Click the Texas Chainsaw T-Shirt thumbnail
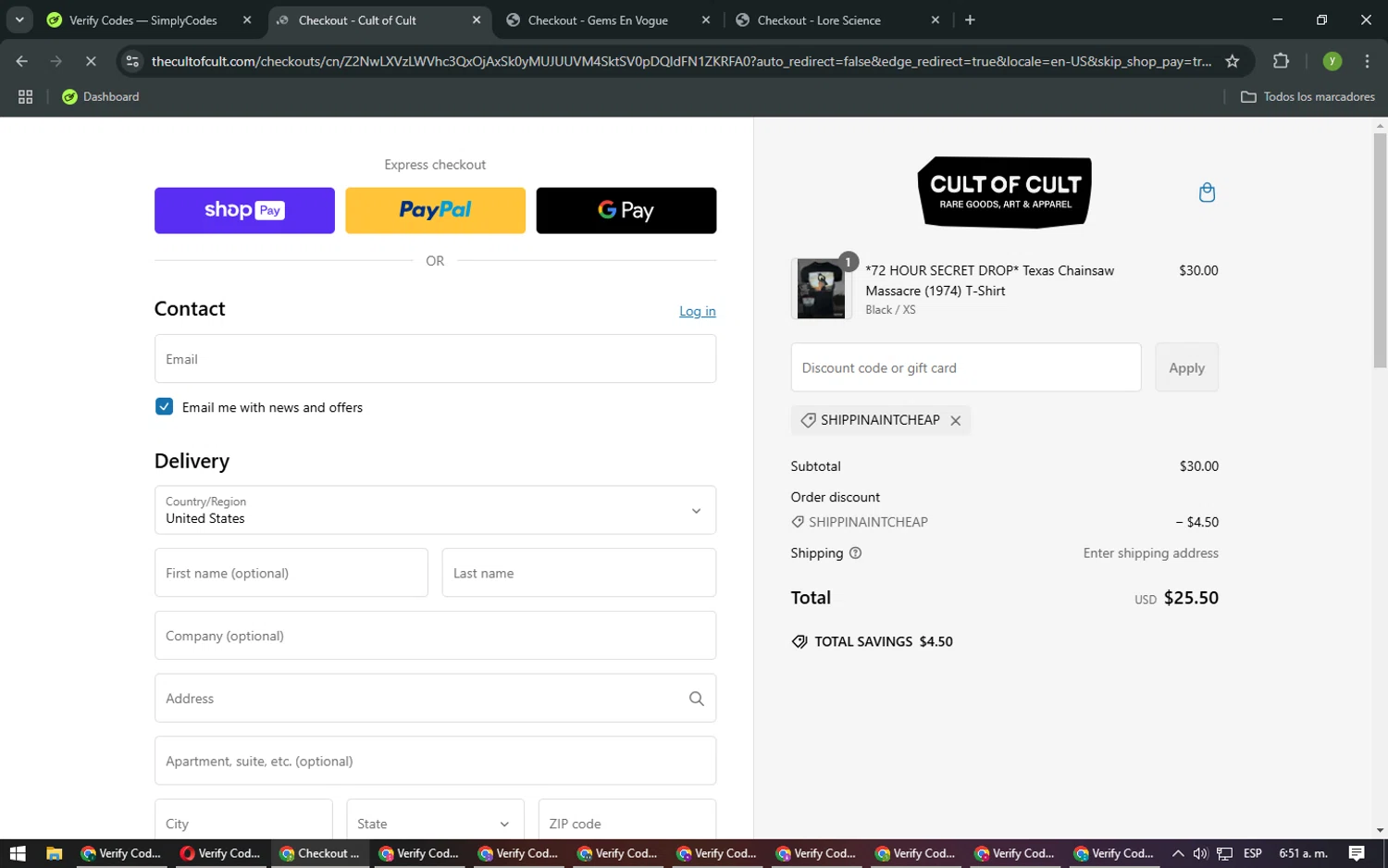Screen dimensions: 1388x868 821,289
